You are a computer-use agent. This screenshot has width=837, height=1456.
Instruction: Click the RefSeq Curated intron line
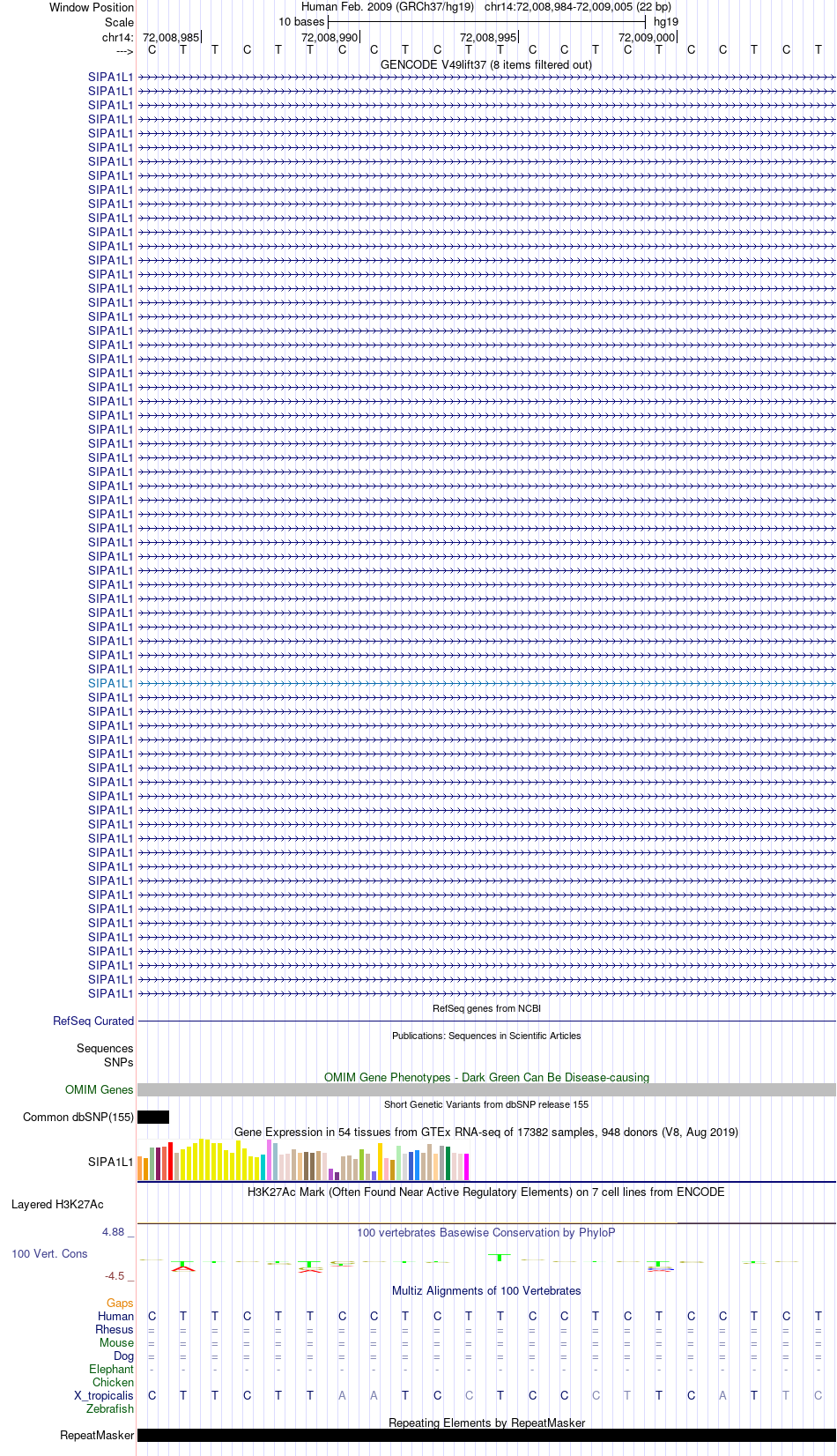pos(486,1021)
